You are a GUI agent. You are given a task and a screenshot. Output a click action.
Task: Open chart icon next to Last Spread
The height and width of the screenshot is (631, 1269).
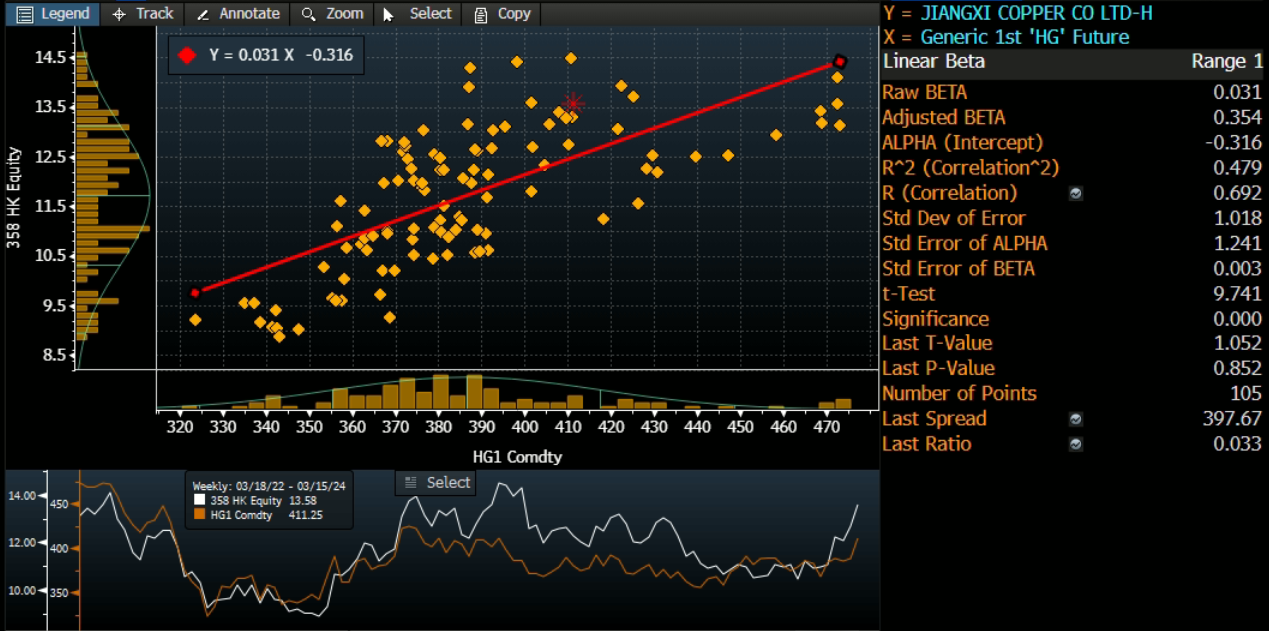tap(1076, 419)
